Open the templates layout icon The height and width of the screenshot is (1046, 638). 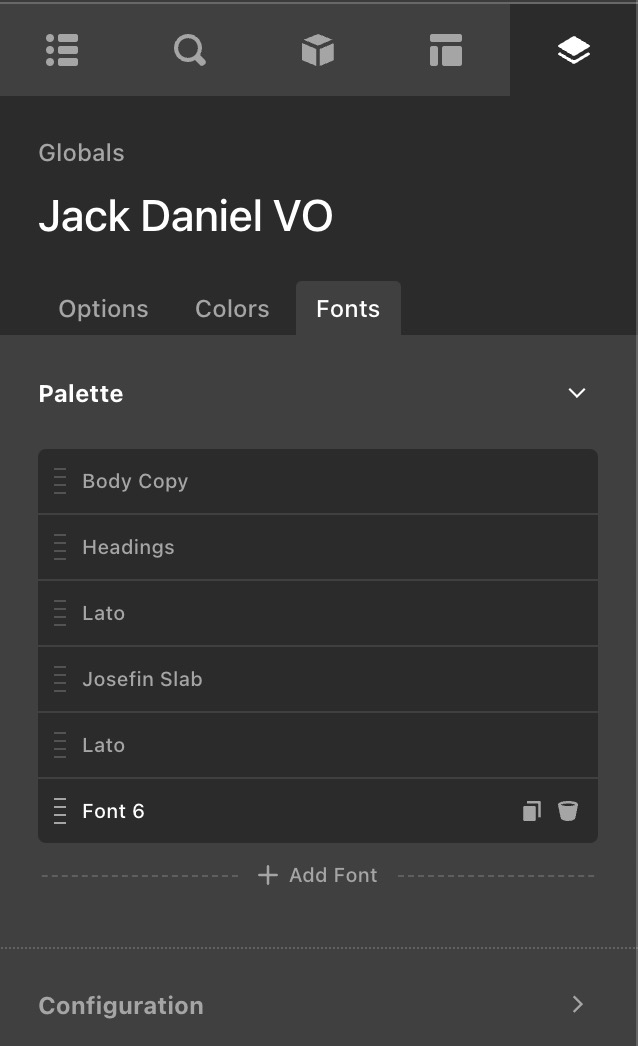[x=446, y=50]
